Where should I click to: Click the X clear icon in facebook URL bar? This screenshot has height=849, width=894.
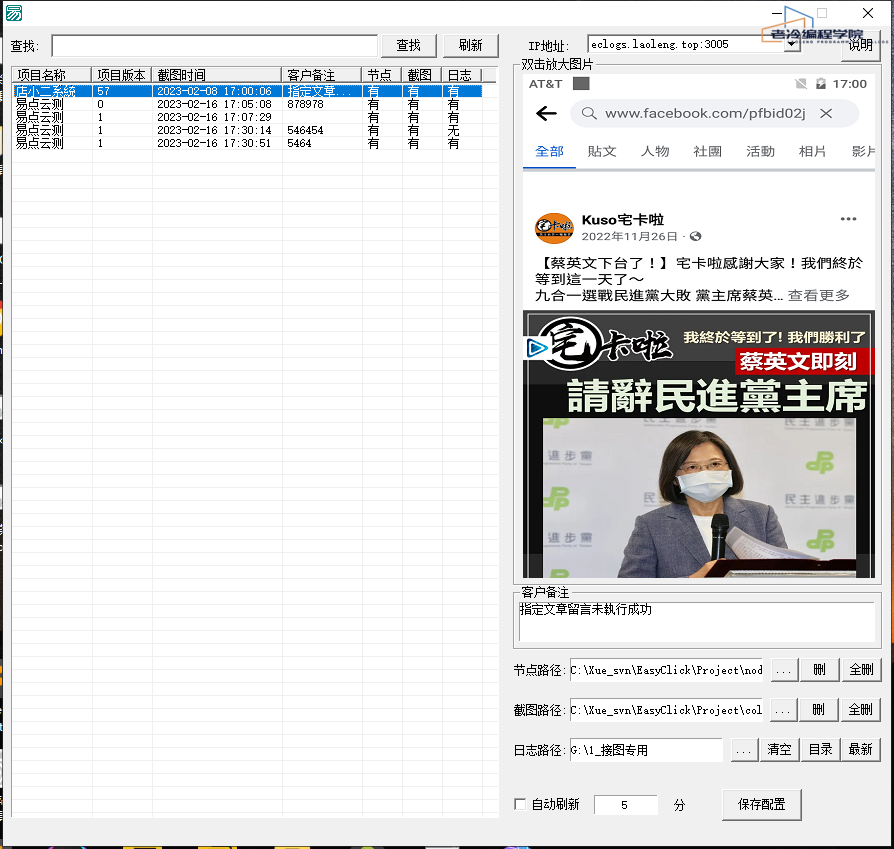(x=826, y=113)
